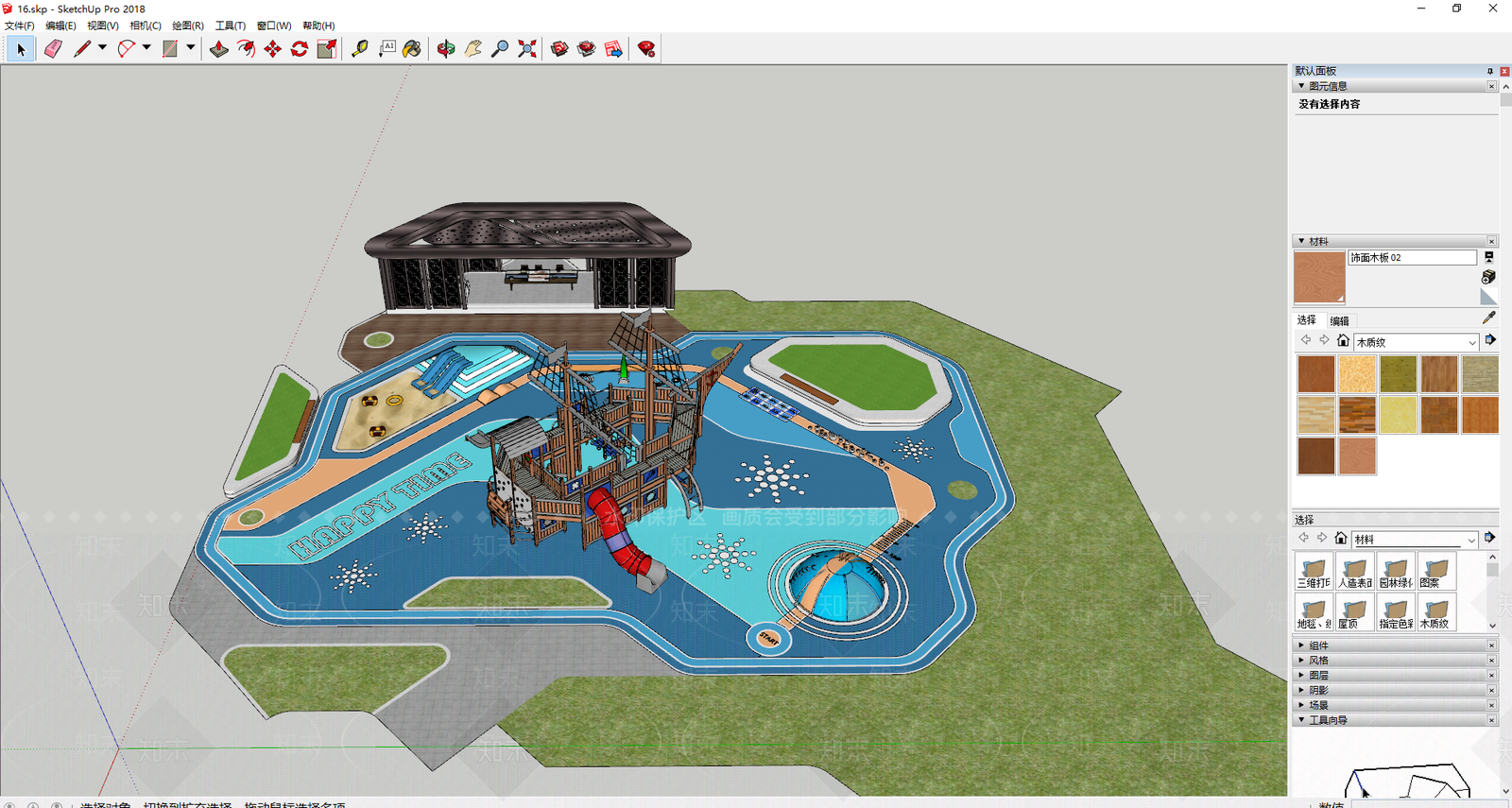Activate the Push/Pull tool

tap(219, 49)
